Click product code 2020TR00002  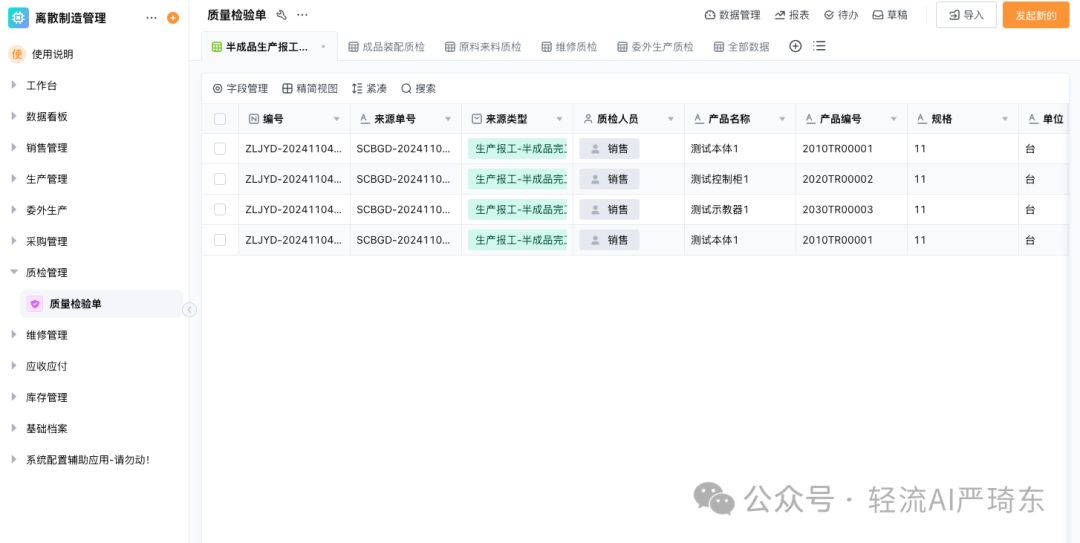[838, 179]
